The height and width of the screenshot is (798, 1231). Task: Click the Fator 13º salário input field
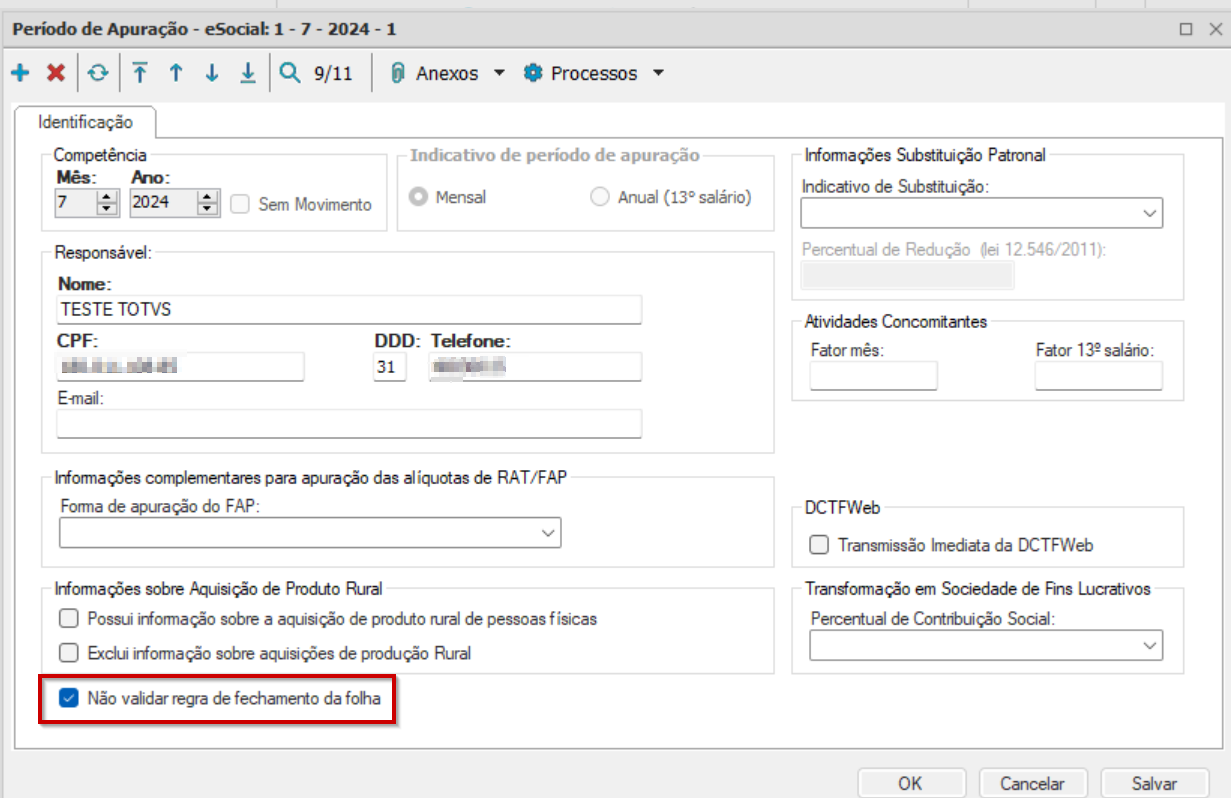1099,376
